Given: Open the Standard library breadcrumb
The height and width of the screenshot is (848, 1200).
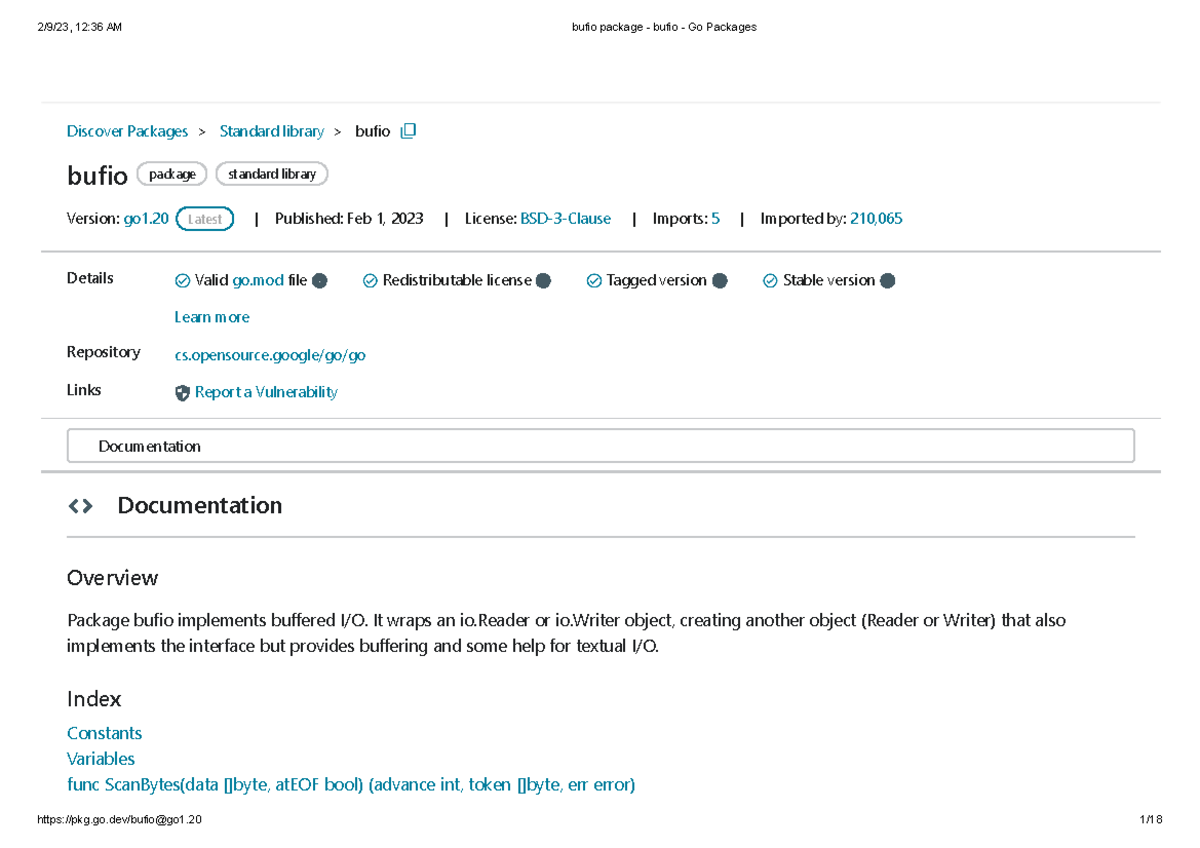Looking at the screenshot, I should click(271, 130).
